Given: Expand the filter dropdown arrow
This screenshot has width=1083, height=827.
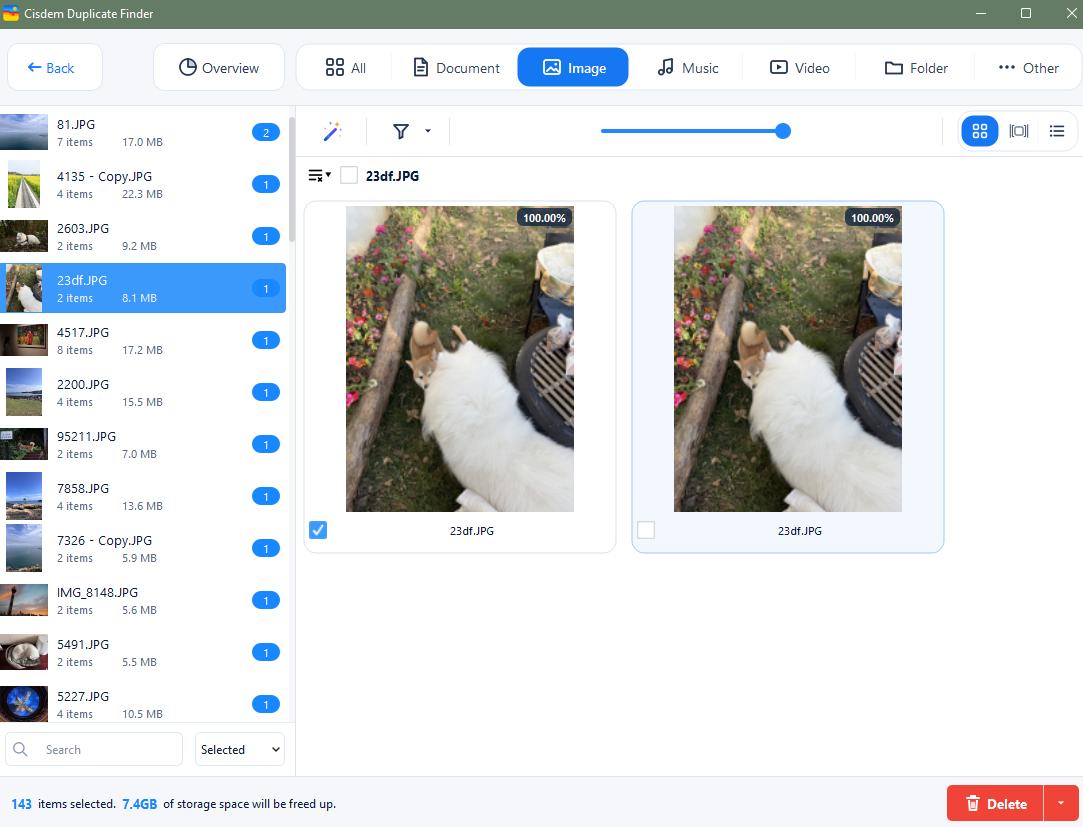Looking at the screenshot, I should tap(428, 131).
